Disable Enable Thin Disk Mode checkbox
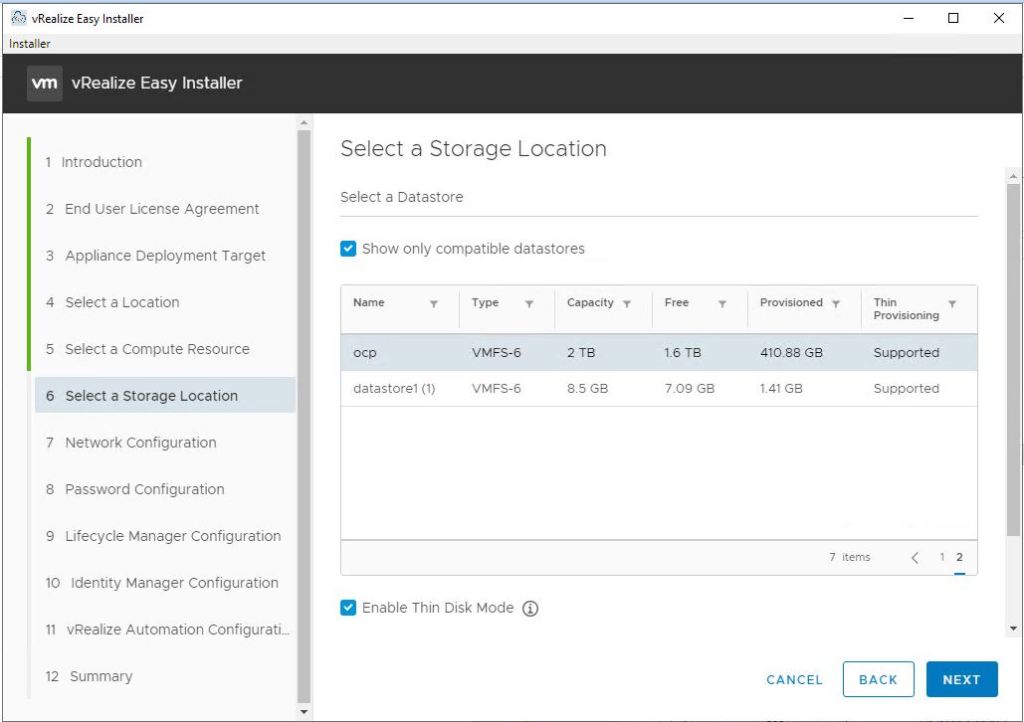The height and width of the screenshot is (722, 1024). 348,608
